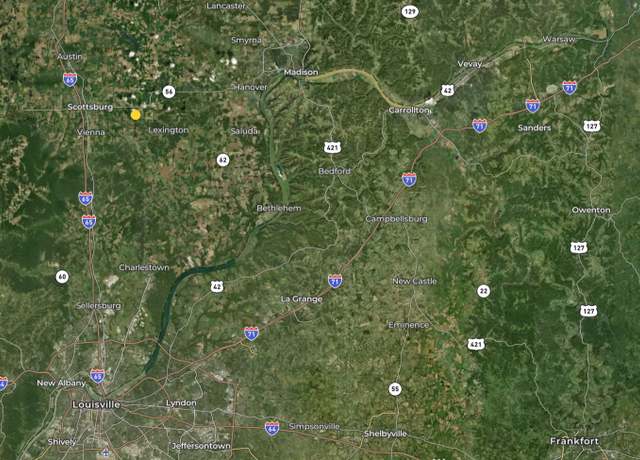Click the Route 62 shield below Saluda

(x=222, y=160)
